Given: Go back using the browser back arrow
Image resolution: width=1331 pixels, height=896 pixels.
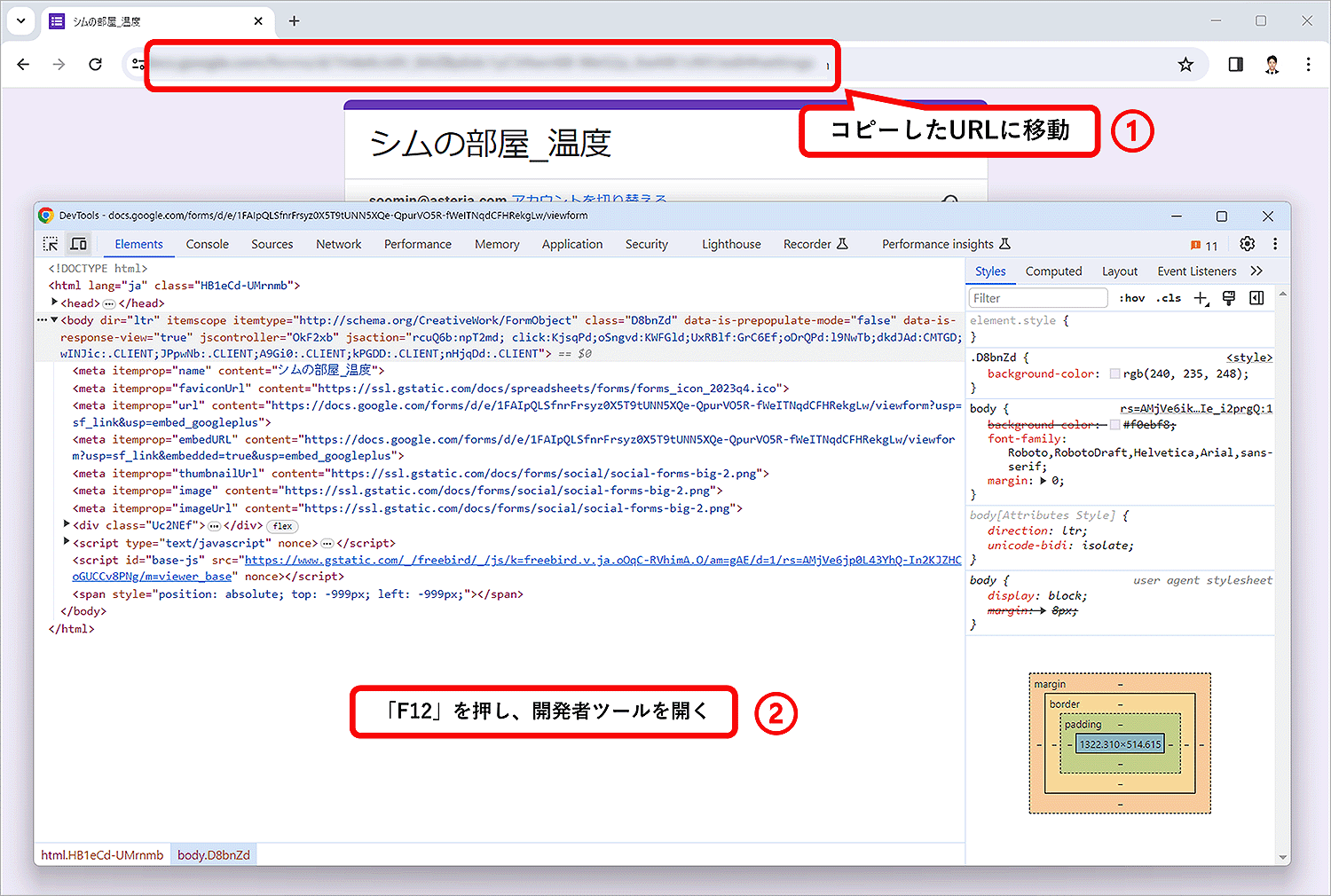Looking at the screenshot, I should tap(24, 64).
